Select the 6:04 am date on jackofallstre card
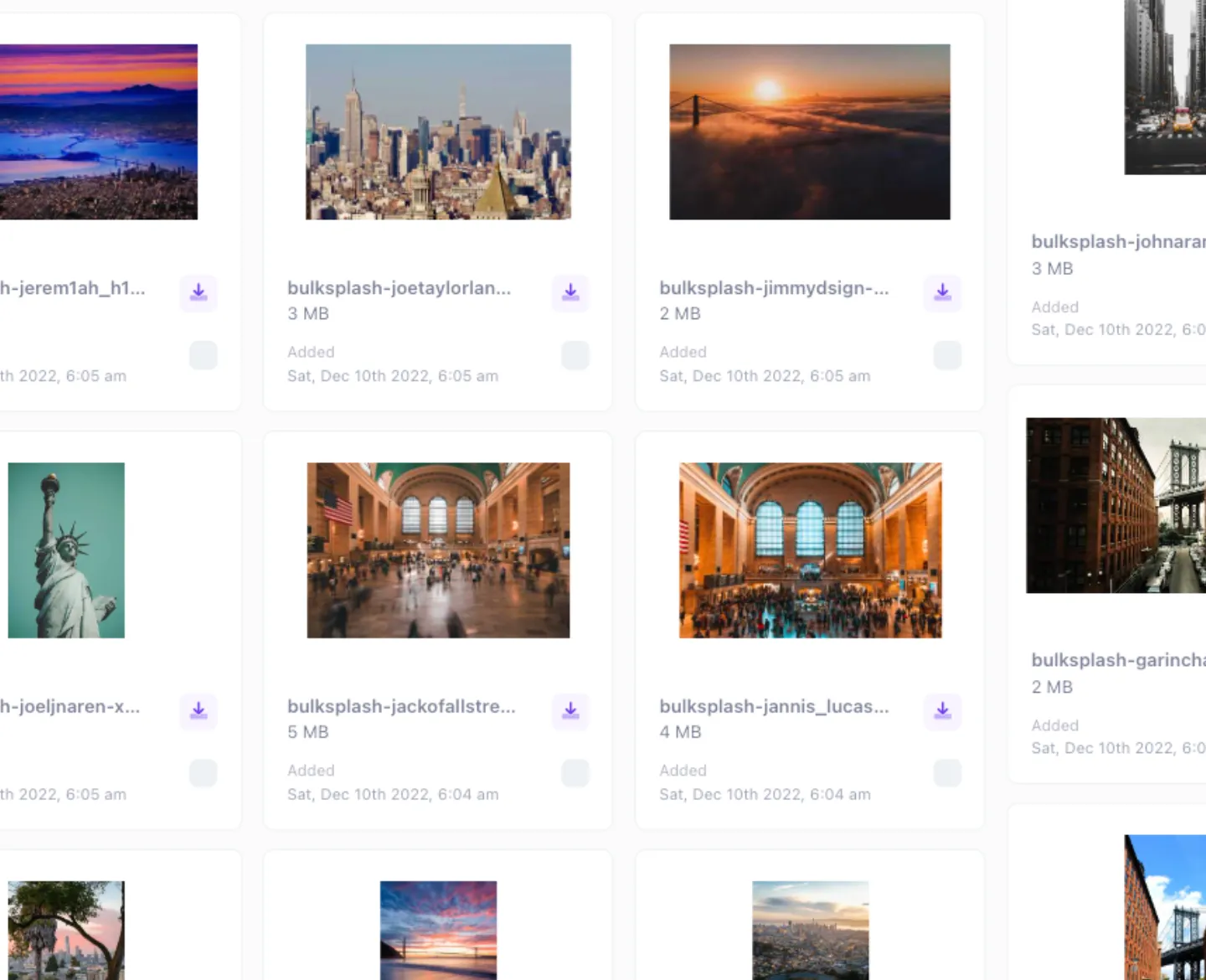 [393, 794]
